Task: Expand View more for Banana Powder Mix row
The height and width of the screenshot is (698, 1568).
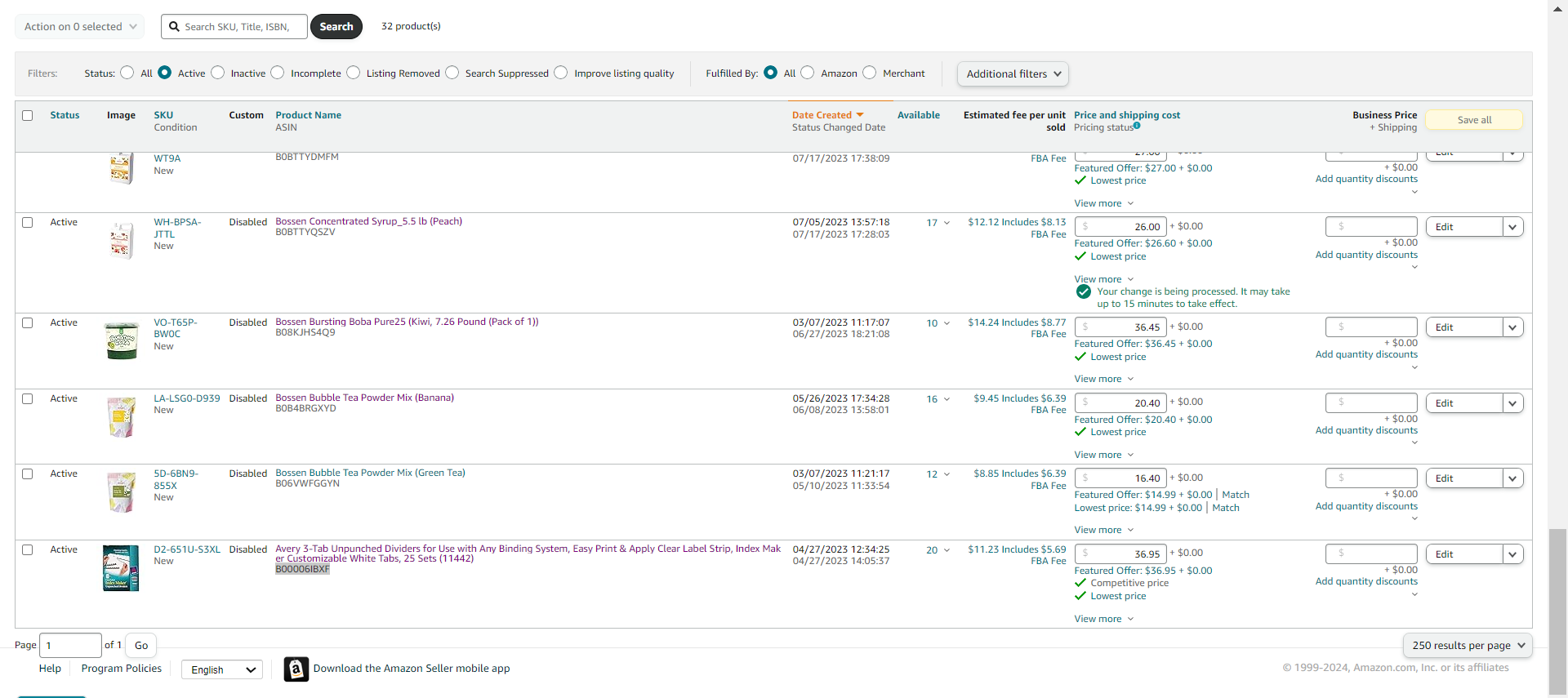Action: point(1104,455)
